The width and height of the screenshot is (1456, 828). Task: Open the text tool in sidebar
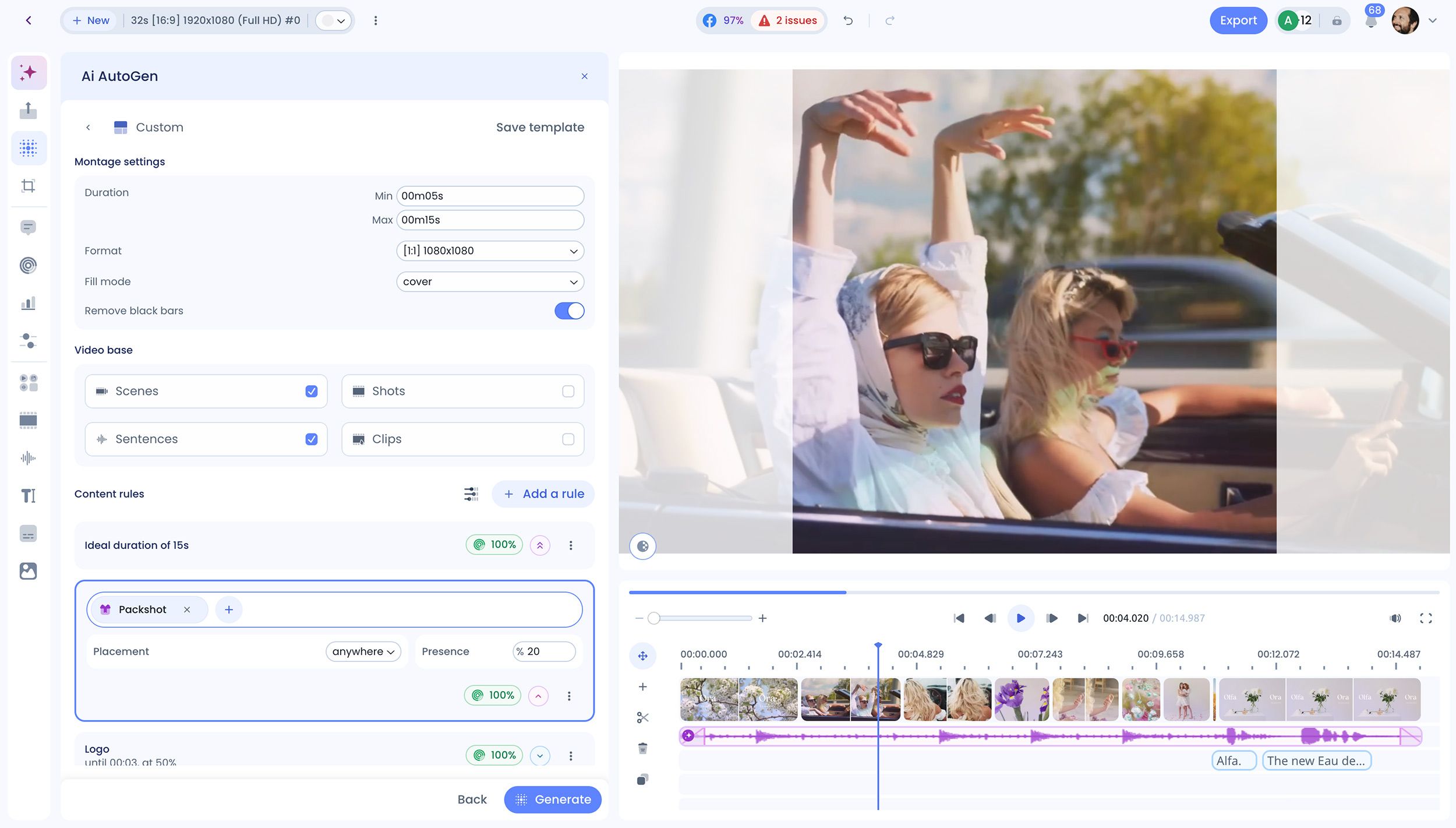(x=29, y=496)
